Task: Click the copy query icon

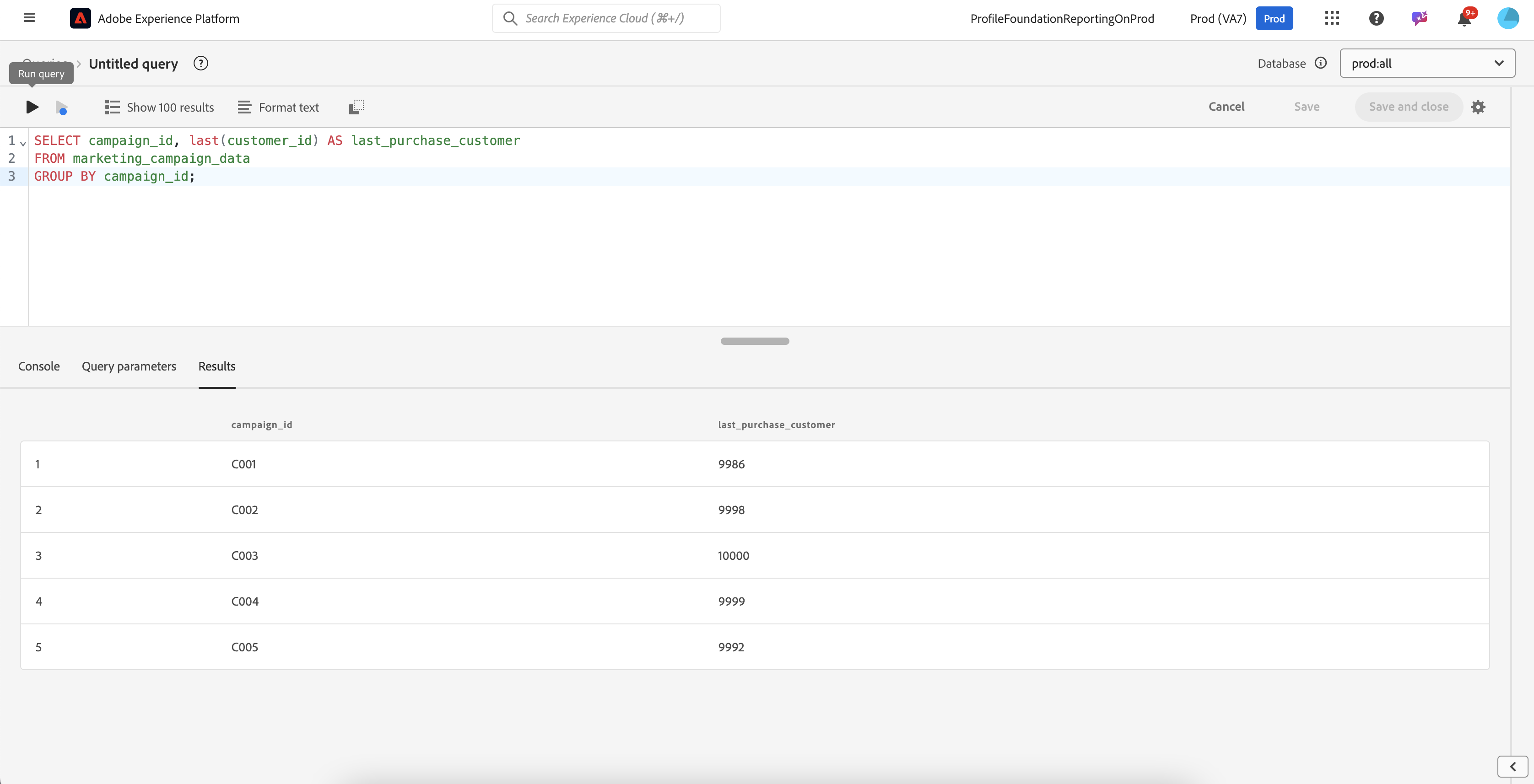Action: (356, 107)
